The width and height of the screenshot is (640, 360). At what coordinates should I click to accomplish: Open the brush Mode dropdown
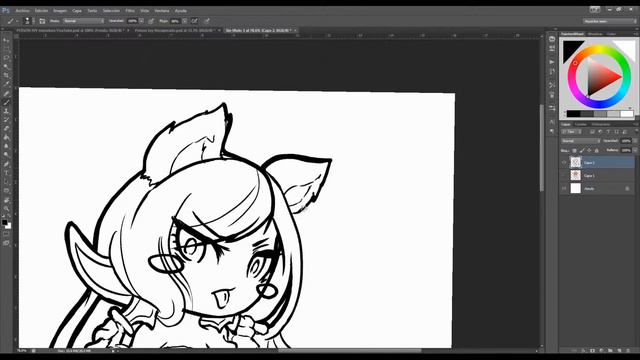(84, 21)
